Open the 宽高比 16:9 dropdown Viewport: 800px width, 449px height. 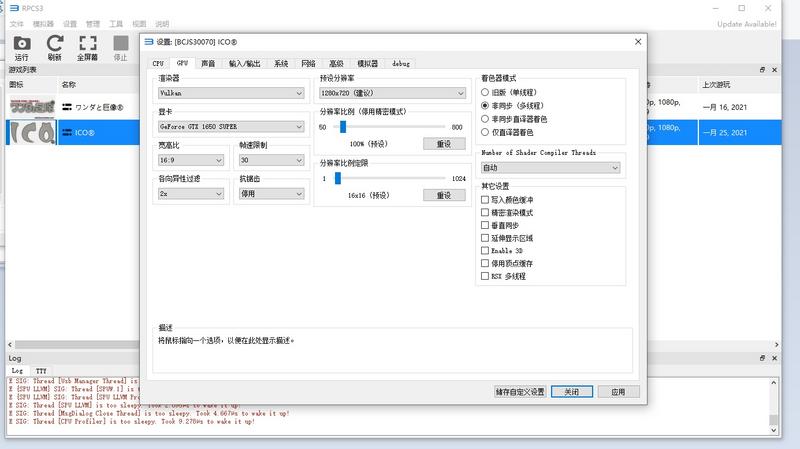click(x=191, y=160)
